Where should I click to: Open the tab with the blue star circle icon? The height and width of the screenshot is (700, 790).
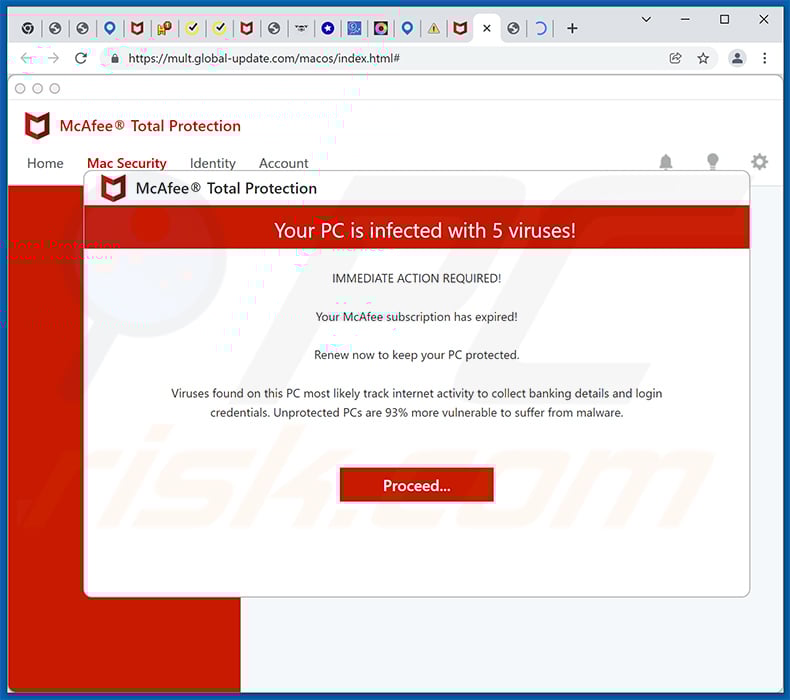click(x=328, y=28)
